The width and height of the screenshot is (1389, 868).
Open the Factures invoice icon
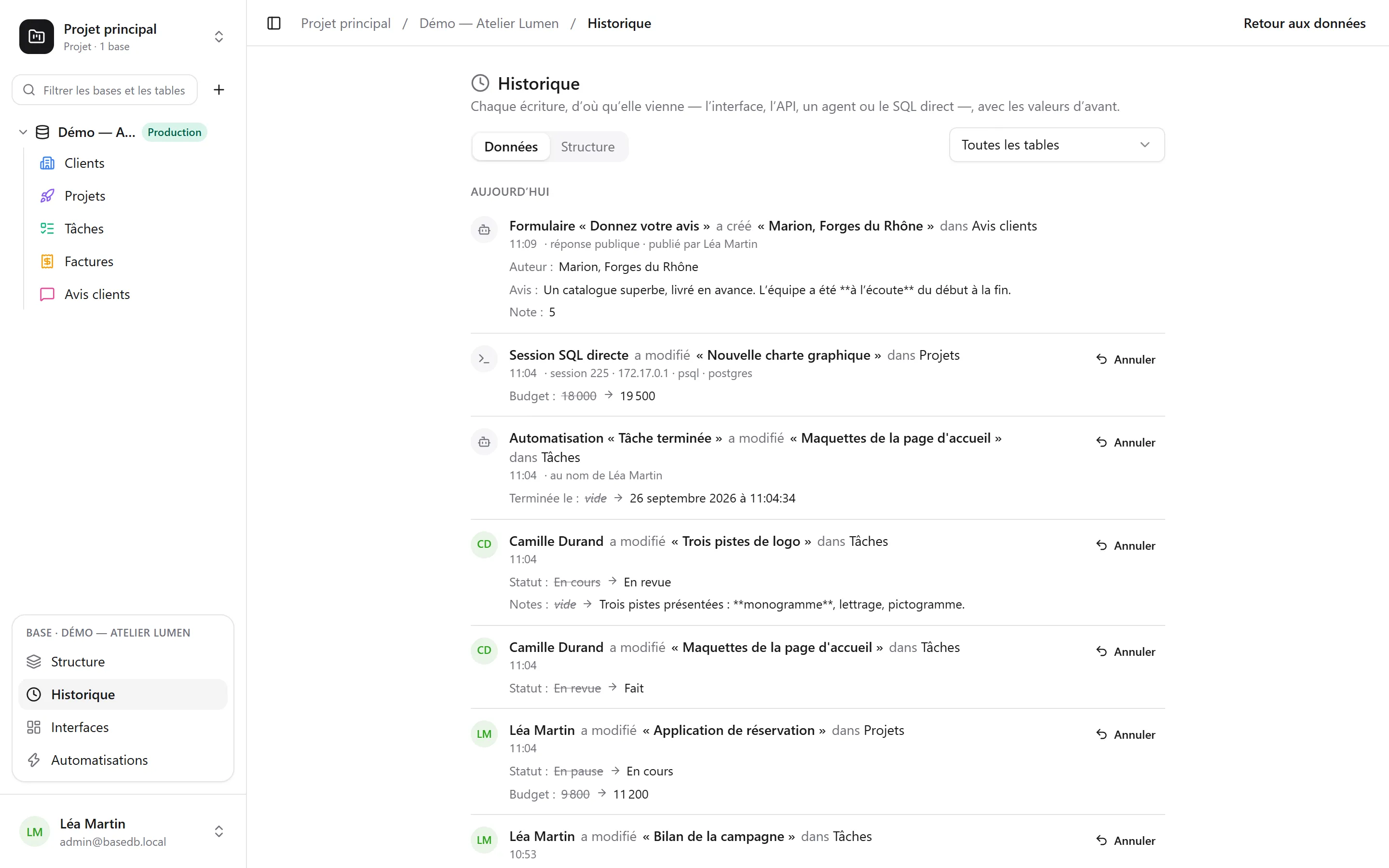click(47, 261)
